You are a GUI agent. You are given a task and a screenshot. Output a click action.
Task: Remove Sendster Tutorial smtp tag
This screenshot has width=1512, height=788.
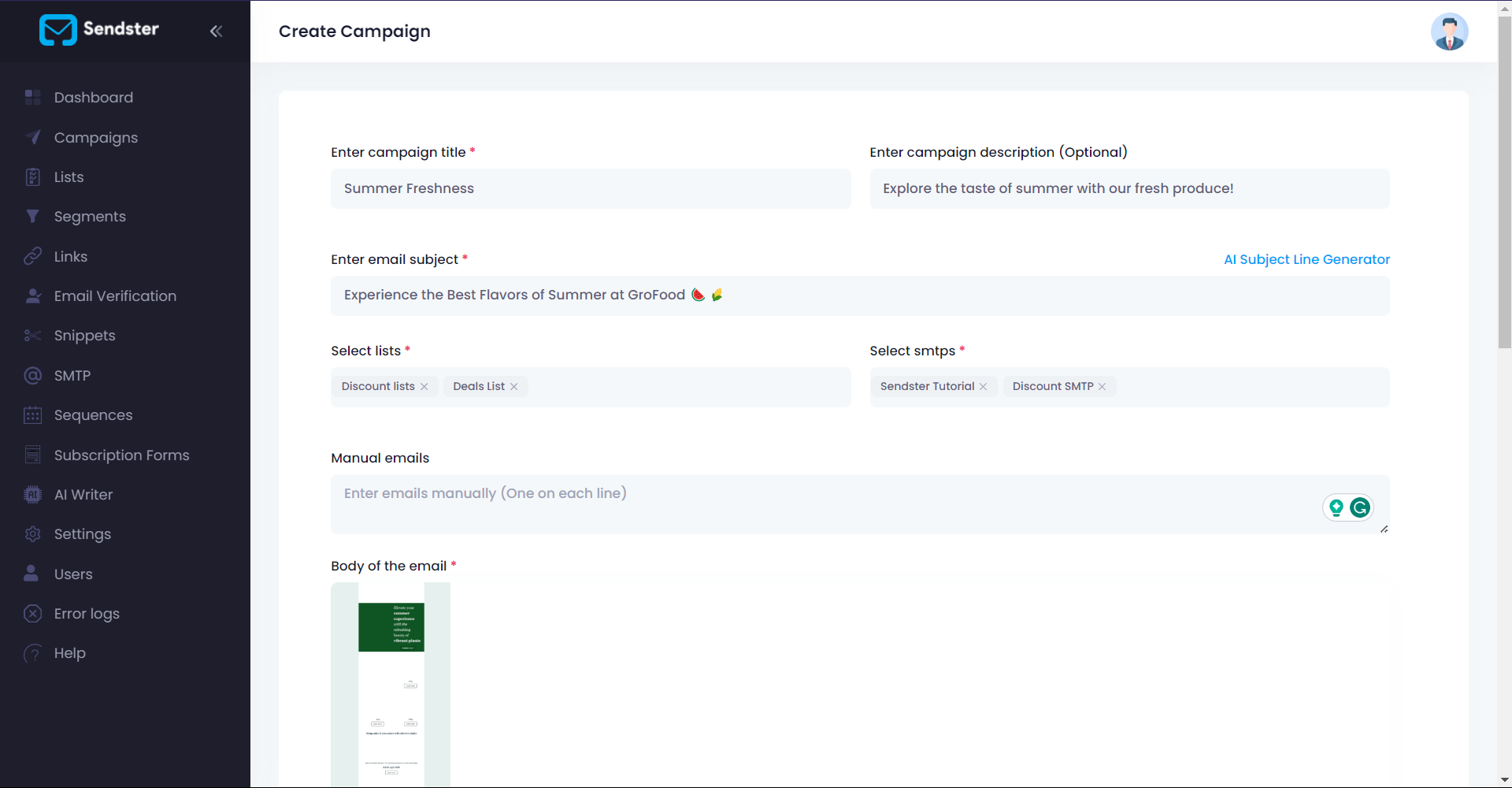(x=983, y=387)
